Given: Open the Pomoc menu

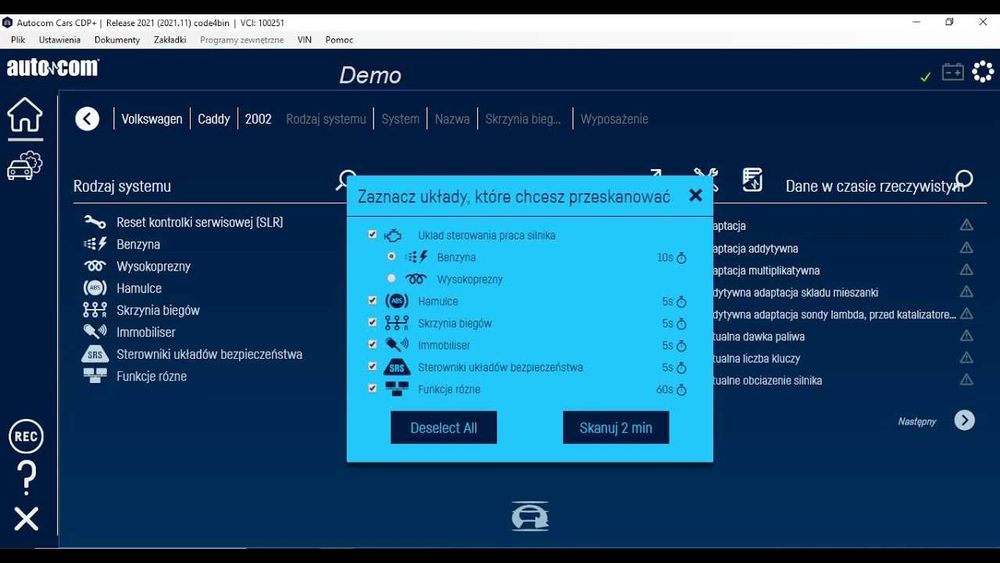Looking at the screenshot, I should click(x=339, y=40).
